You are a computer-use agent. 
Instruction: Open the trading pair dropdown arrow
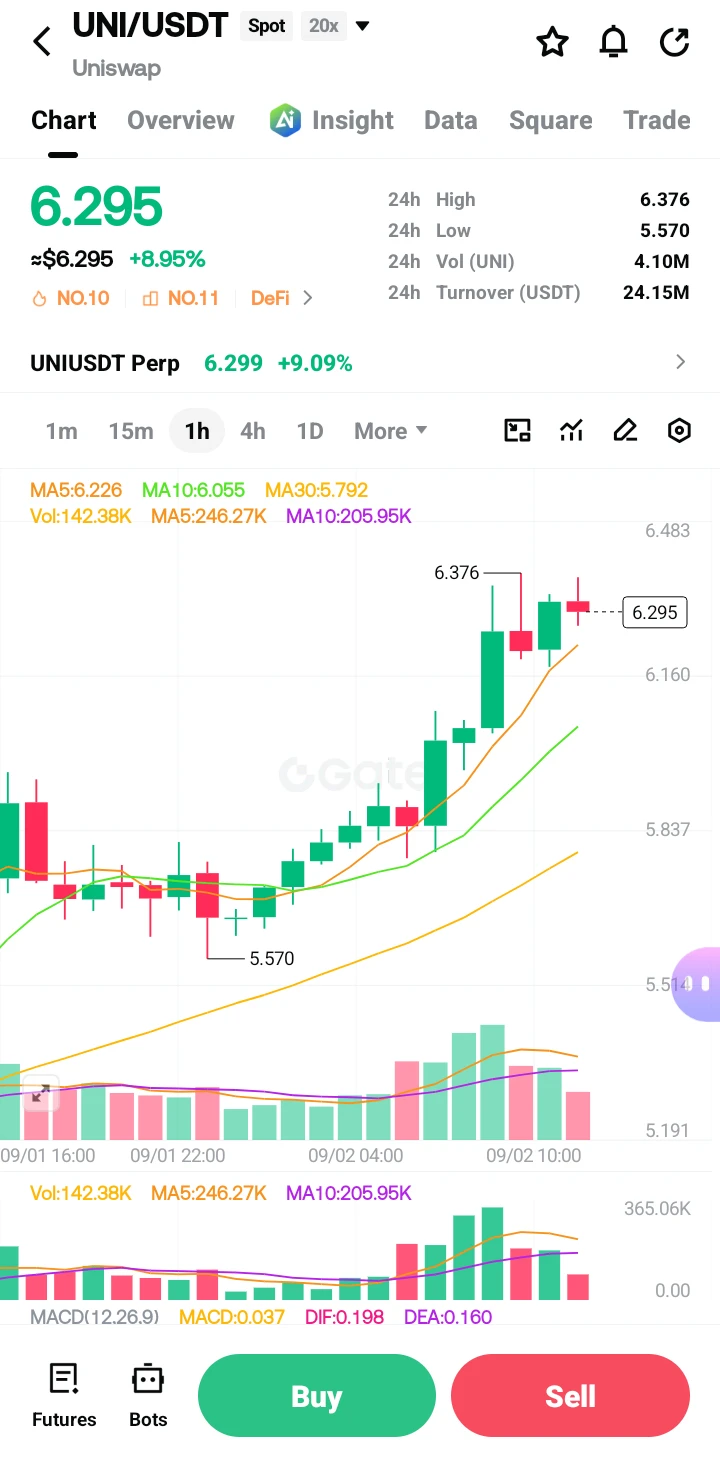(x=363, y=26)
